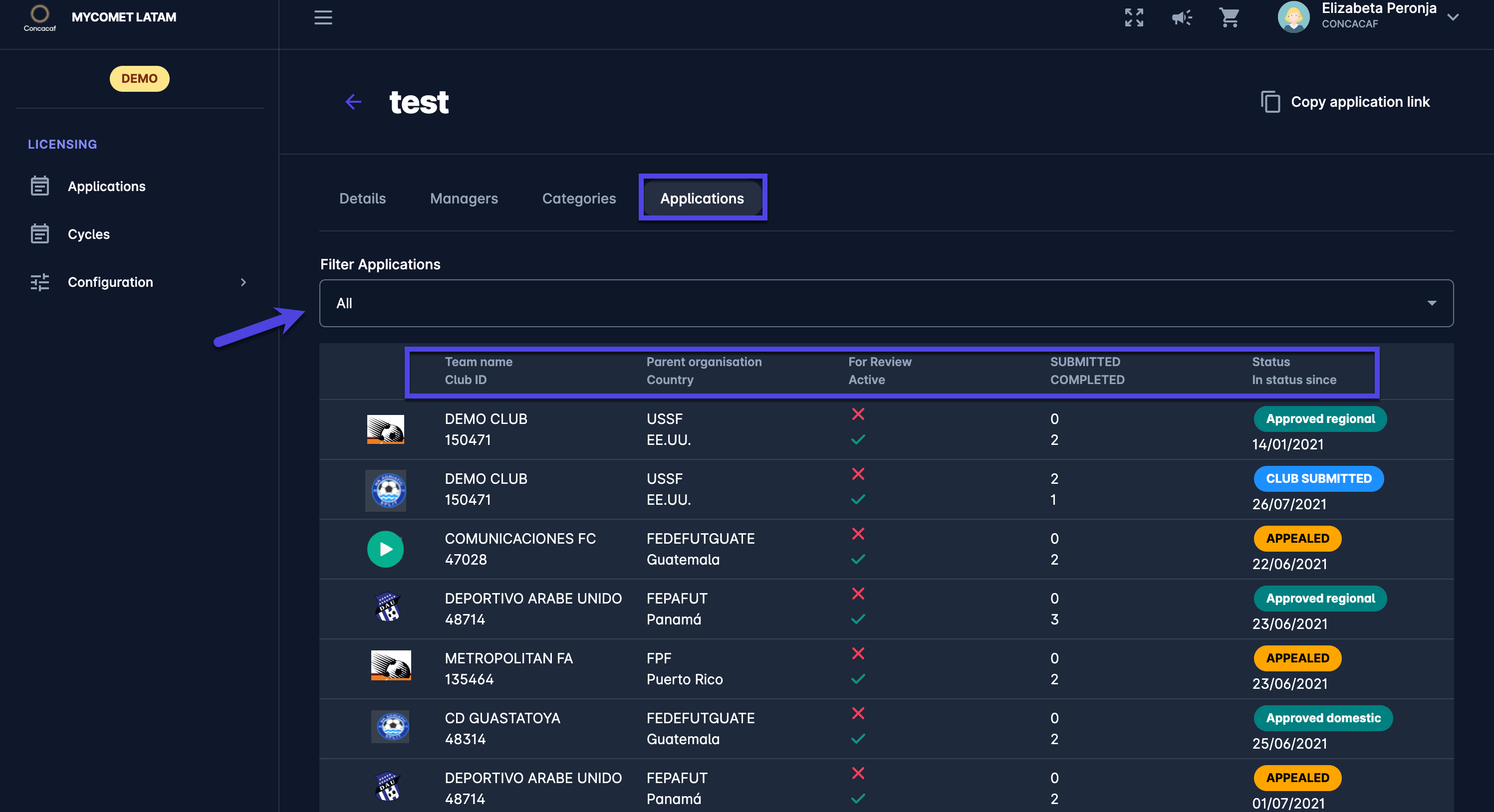Open the announcements megaphone icon
The image size is (1494, 812).
(1182, 17)
